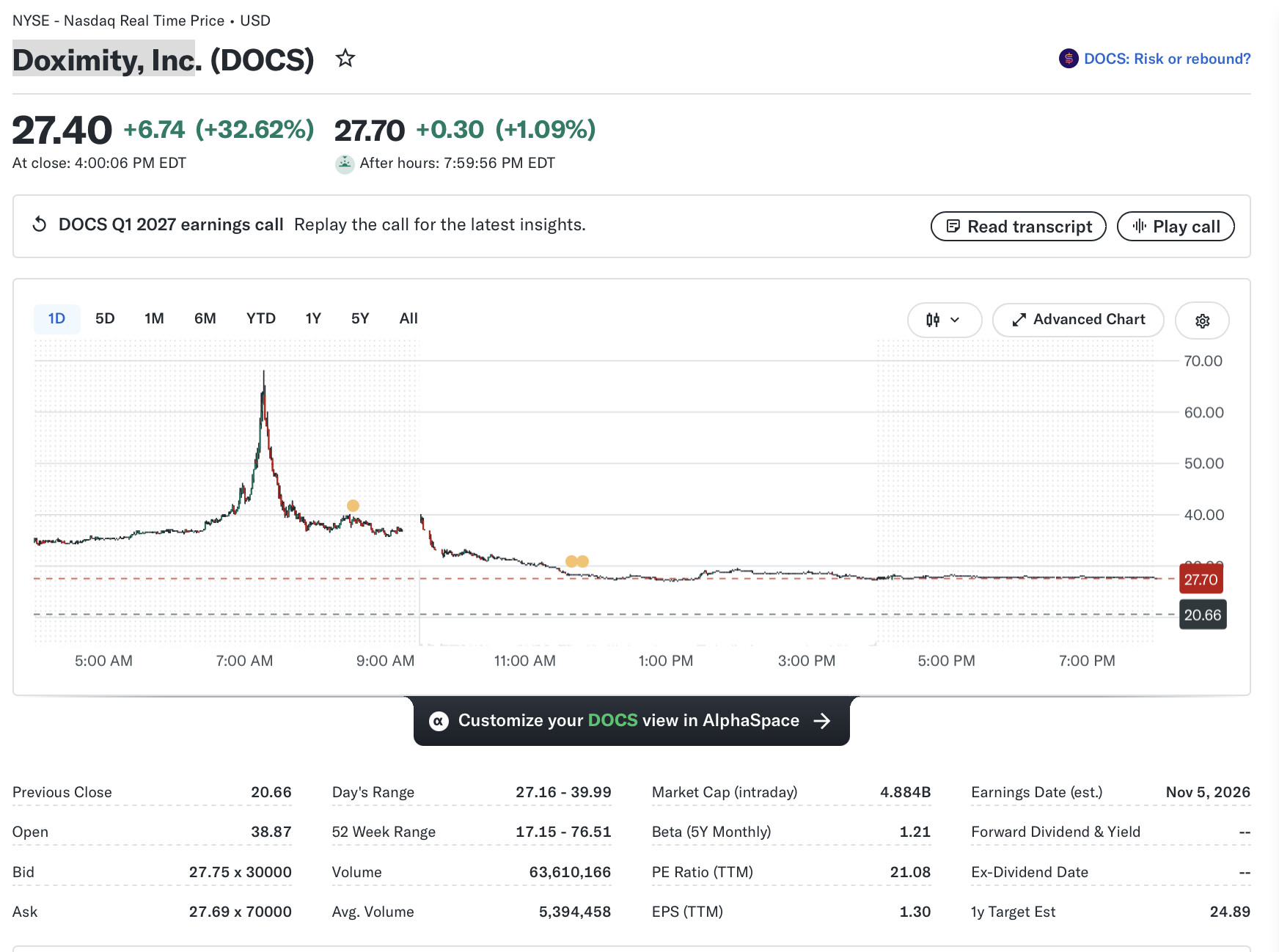Open the Advanced Chart
1279x952 pixels.
coord(1078,320)
